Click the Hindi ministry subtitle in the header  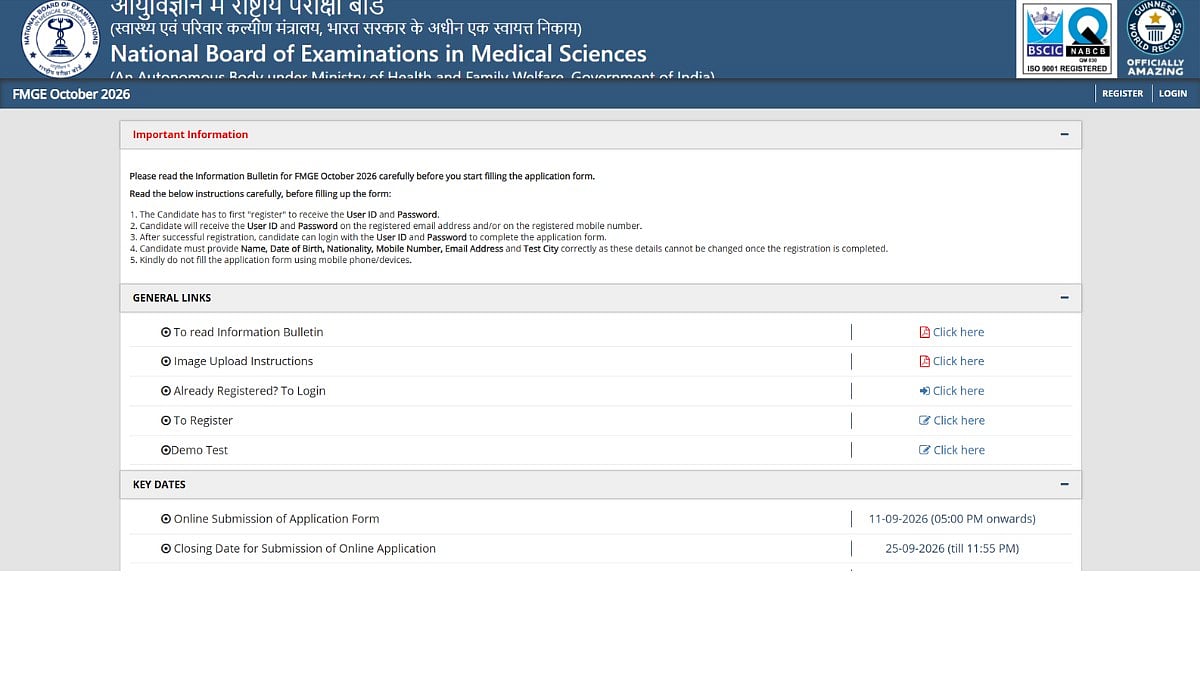point(346,28)
